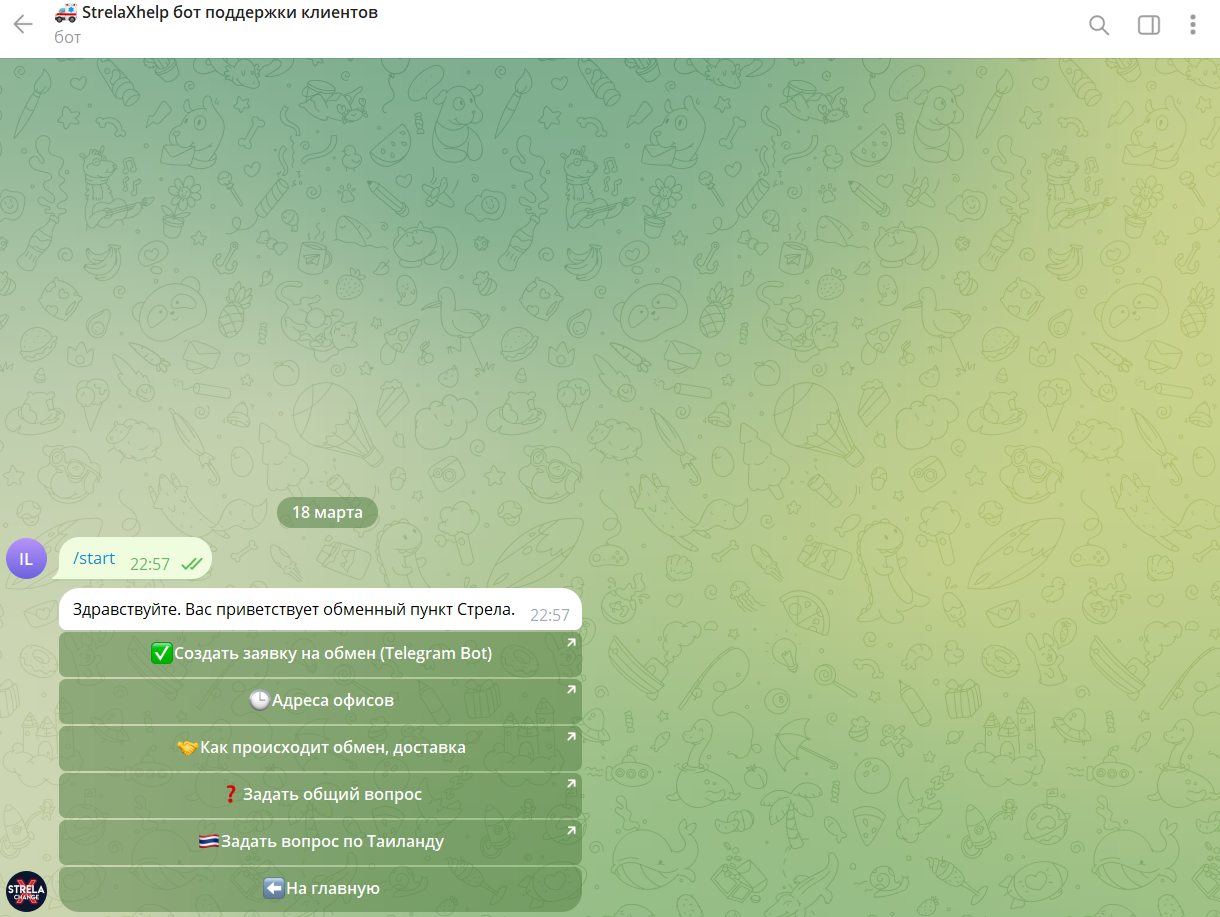Click the "18 марта" date badge
The height and width of the screenshot is (917, 1220).
tap(327, 513)
